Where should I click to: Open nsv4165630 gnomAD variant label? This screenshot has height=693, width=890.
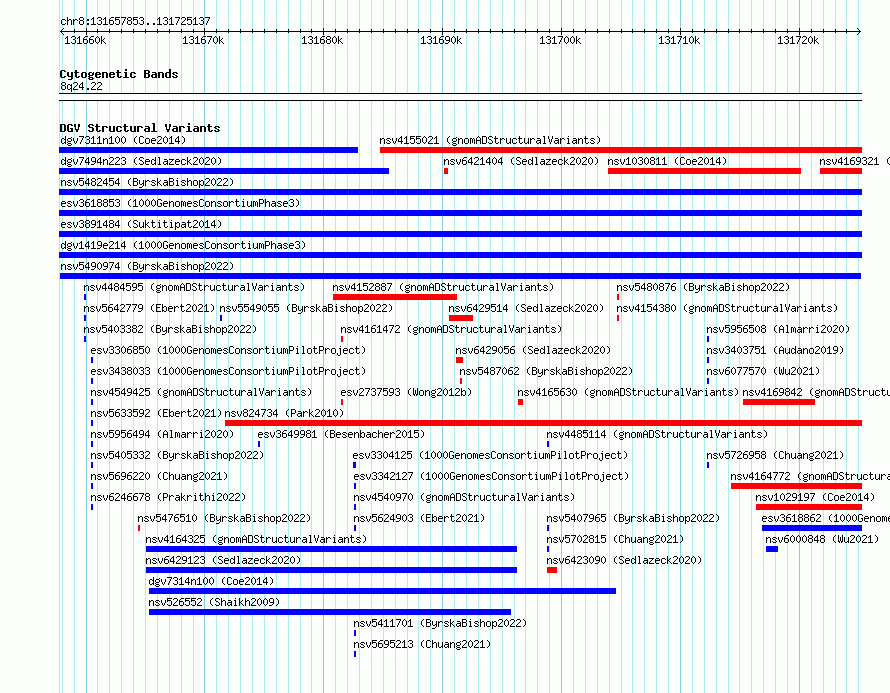click(628, 392)
